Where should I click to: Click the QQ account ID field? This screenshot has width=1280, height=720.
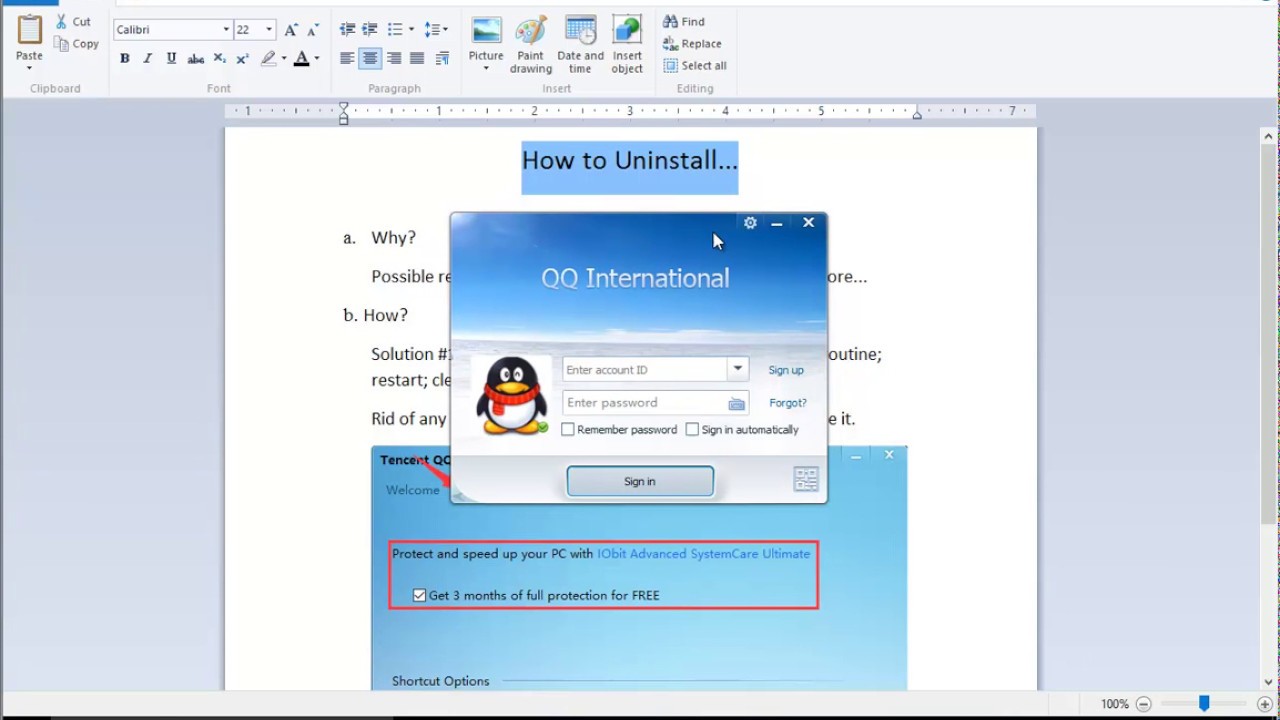pos(645,369)
